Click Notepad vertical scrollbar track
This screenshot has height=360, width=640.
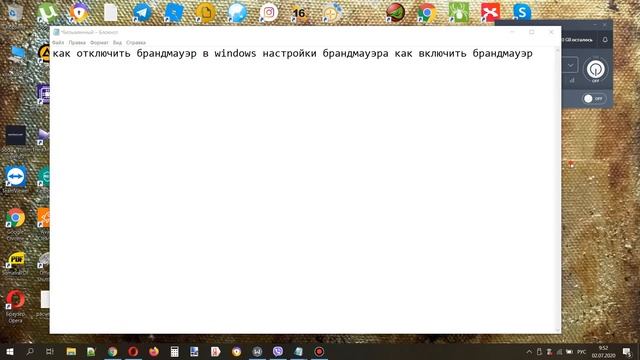(558, 190)
